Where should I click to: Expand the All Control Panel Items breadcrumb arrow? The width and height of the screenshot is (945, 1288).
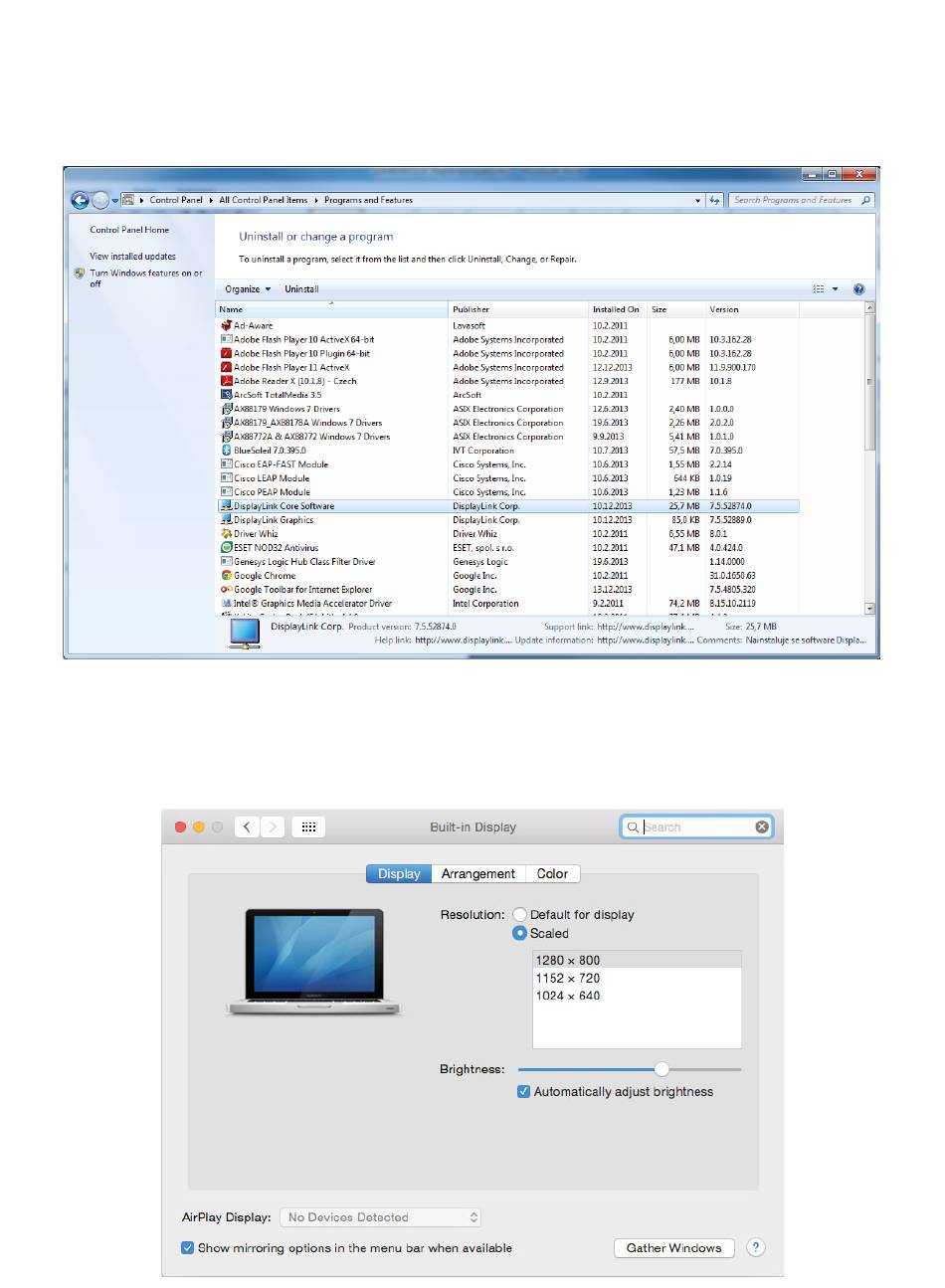click(x=316, y=200)
